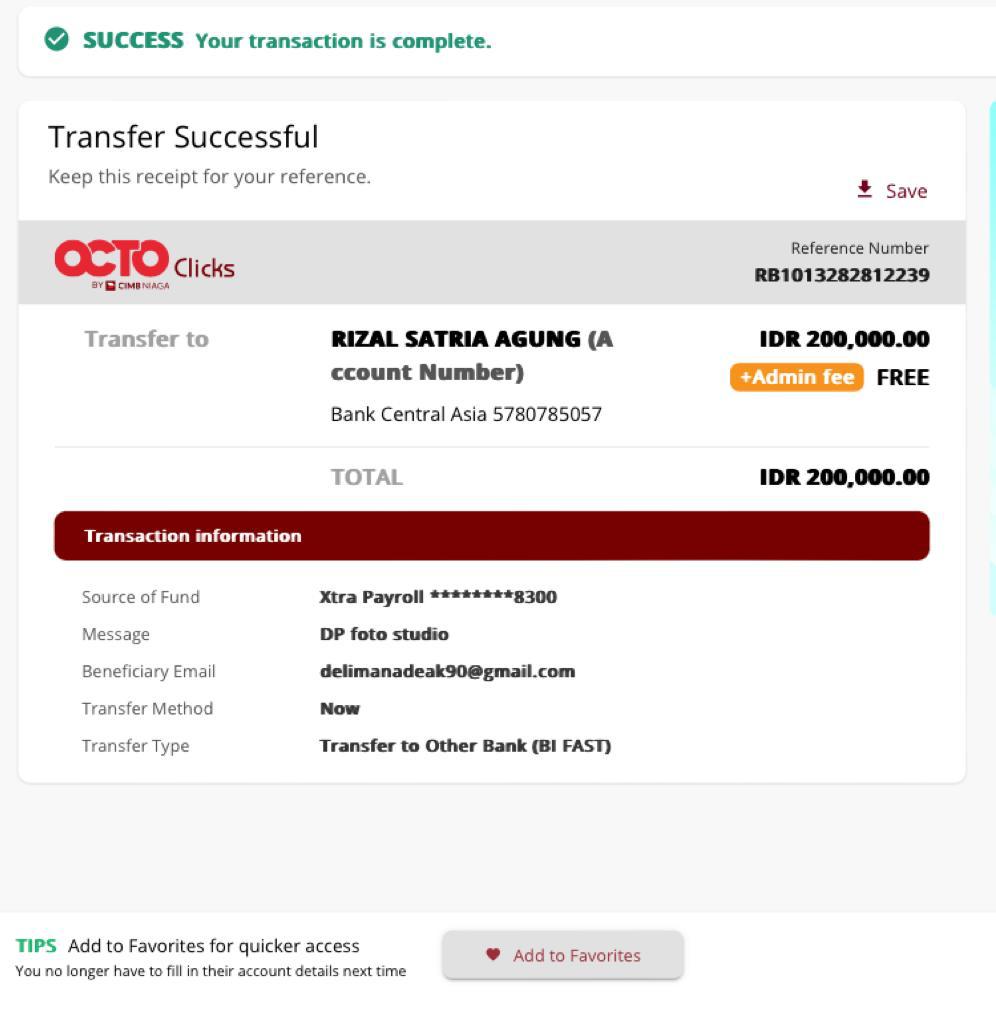The height and width of the screenshot is (1024, 996).
Task: Click the OCTO Clicks logo
Action: pyautogui.click(x=144, y=263)
